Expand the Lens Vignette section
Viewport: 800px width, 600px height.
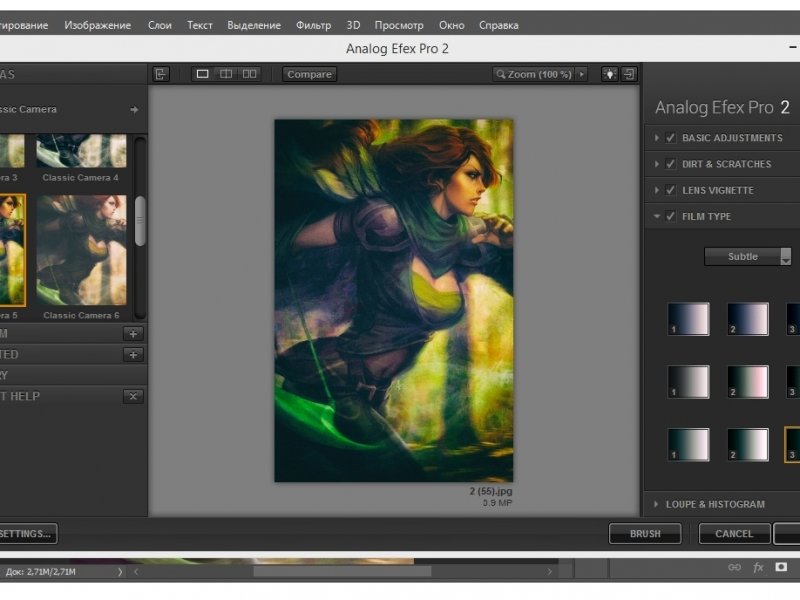click(657, 190)
